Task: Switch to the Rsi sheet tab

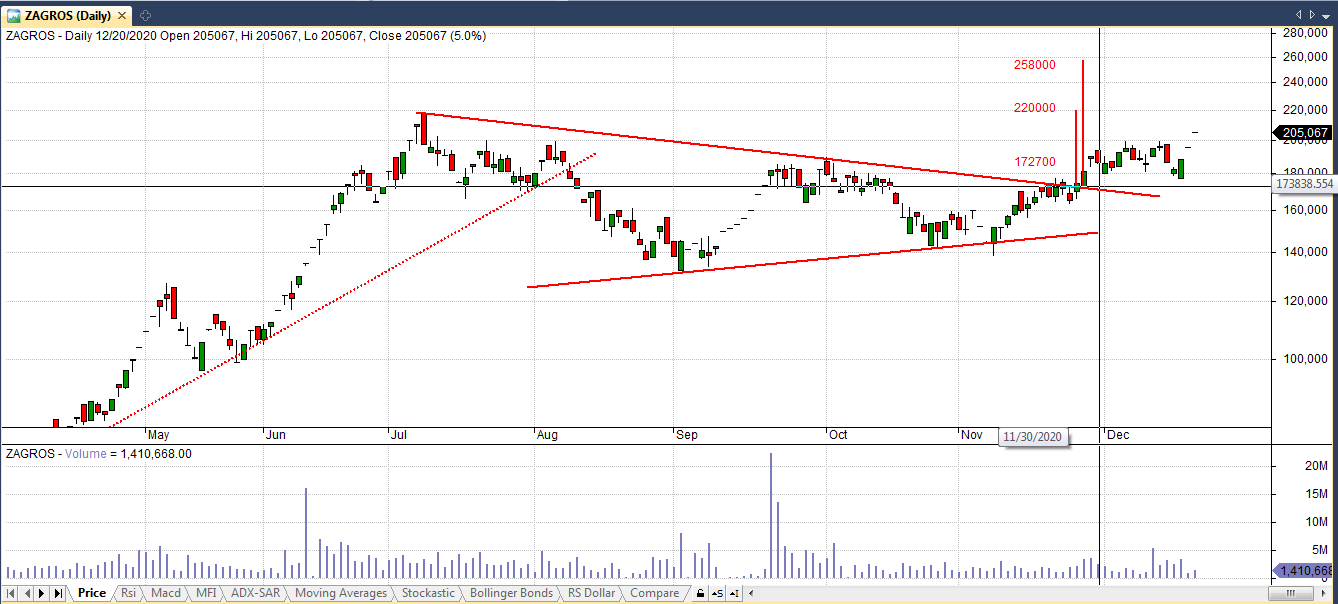Action: pyautogui.click(x=128, y=593)
